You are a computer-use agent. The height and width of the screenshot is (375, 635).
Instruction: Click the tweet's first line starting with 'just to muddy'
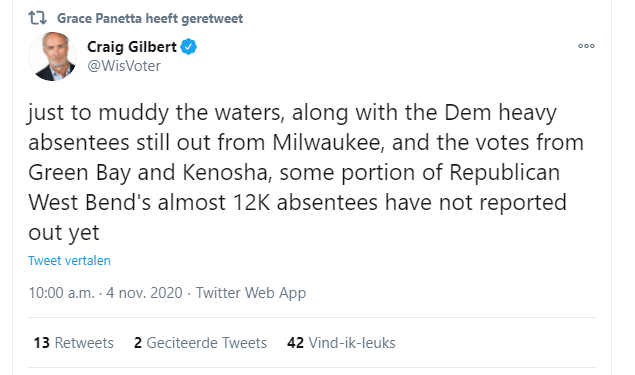click(x=292, y=113)
